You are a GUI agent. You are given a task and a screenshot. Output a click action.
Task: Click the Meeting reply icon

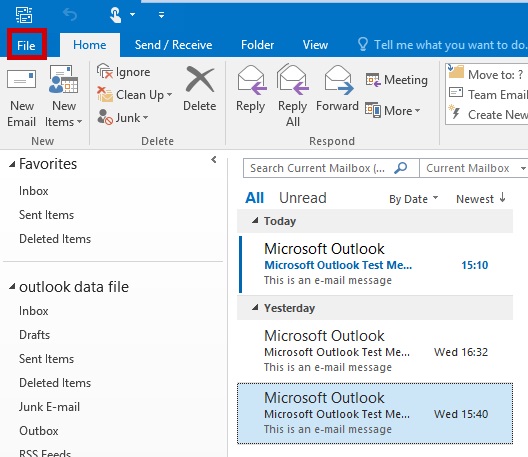pos(373,80)
